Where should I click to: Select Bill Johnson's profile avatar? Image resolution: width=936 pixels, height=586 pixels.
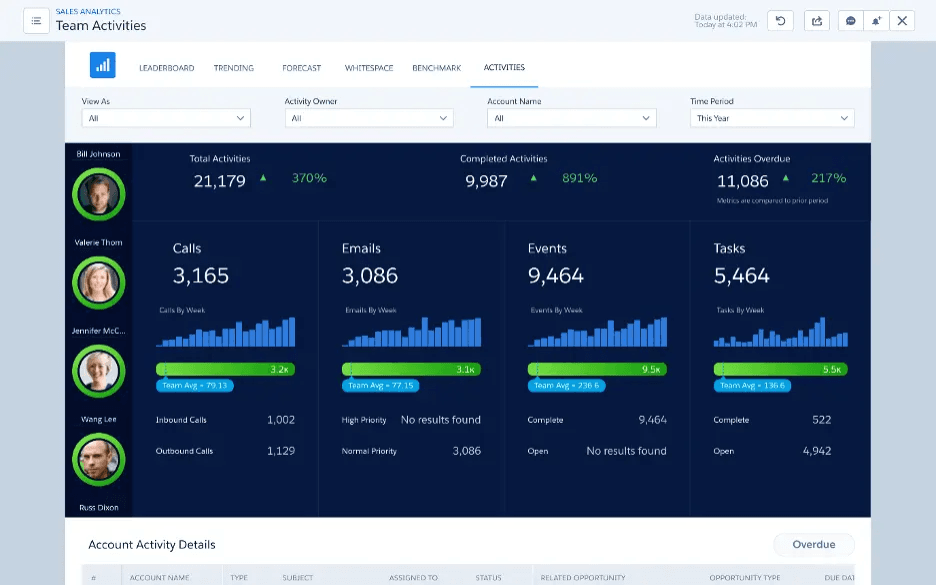(99, 194)
